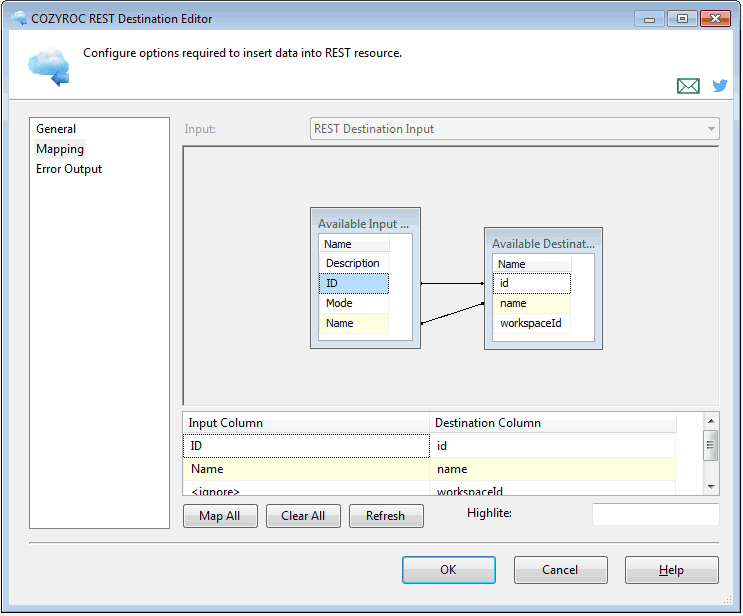Confirm with the OK button
743x616 pixels.
(x=448, y=570)
